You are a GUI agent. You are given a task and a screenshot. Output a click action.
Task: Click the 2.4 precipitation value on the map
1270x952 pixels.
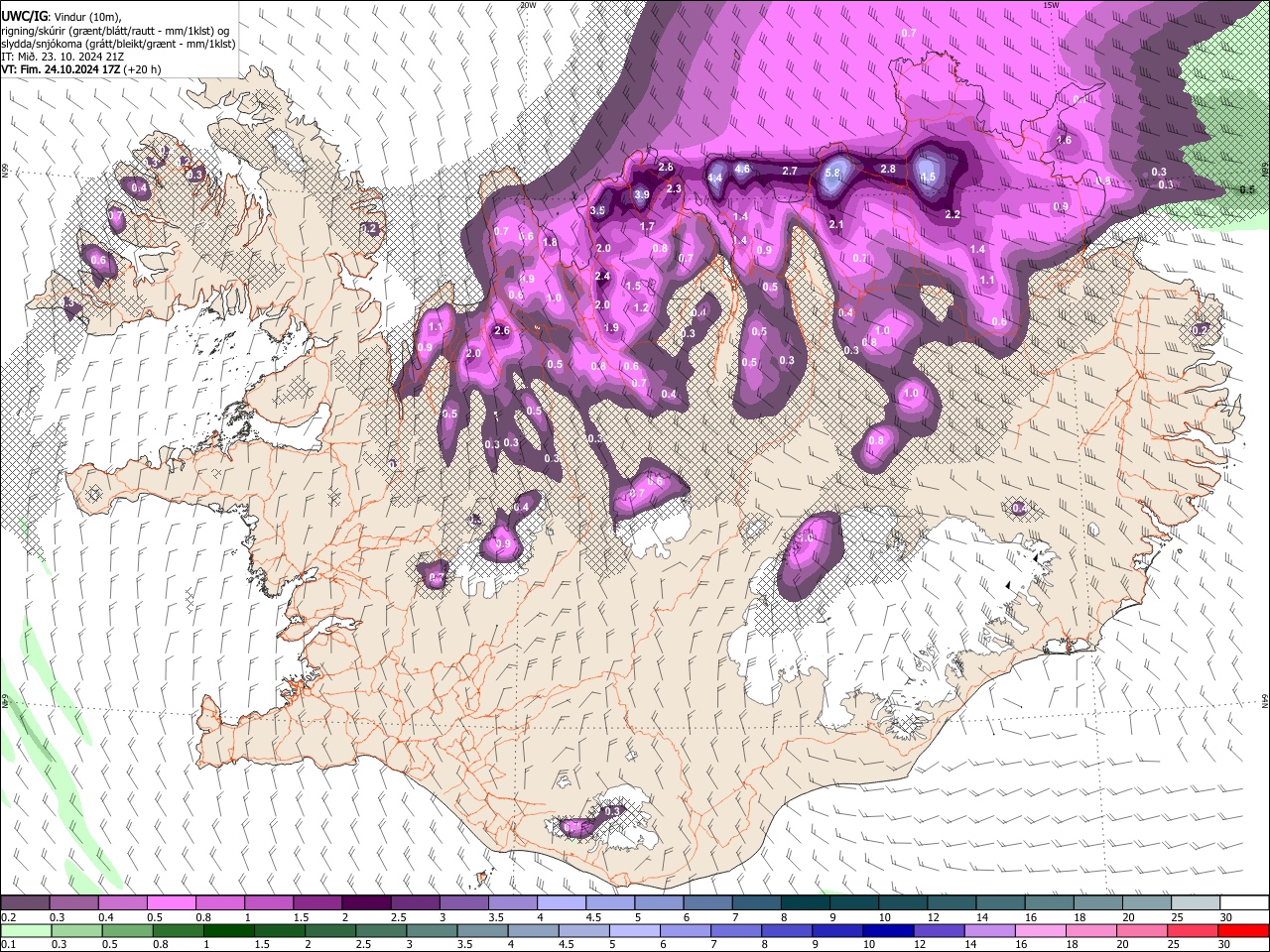(x=602, y=276)
